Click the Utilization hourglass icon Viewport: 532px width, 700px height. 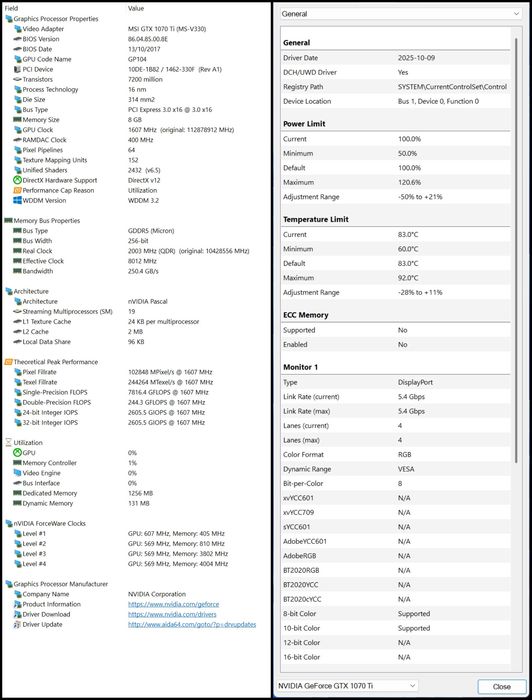tap(8, 442)
